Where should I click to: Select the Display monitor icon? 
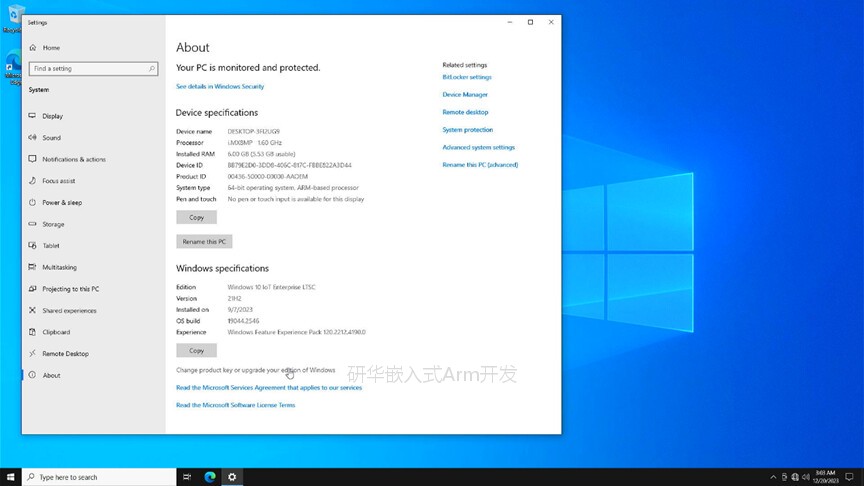(32, 116)
